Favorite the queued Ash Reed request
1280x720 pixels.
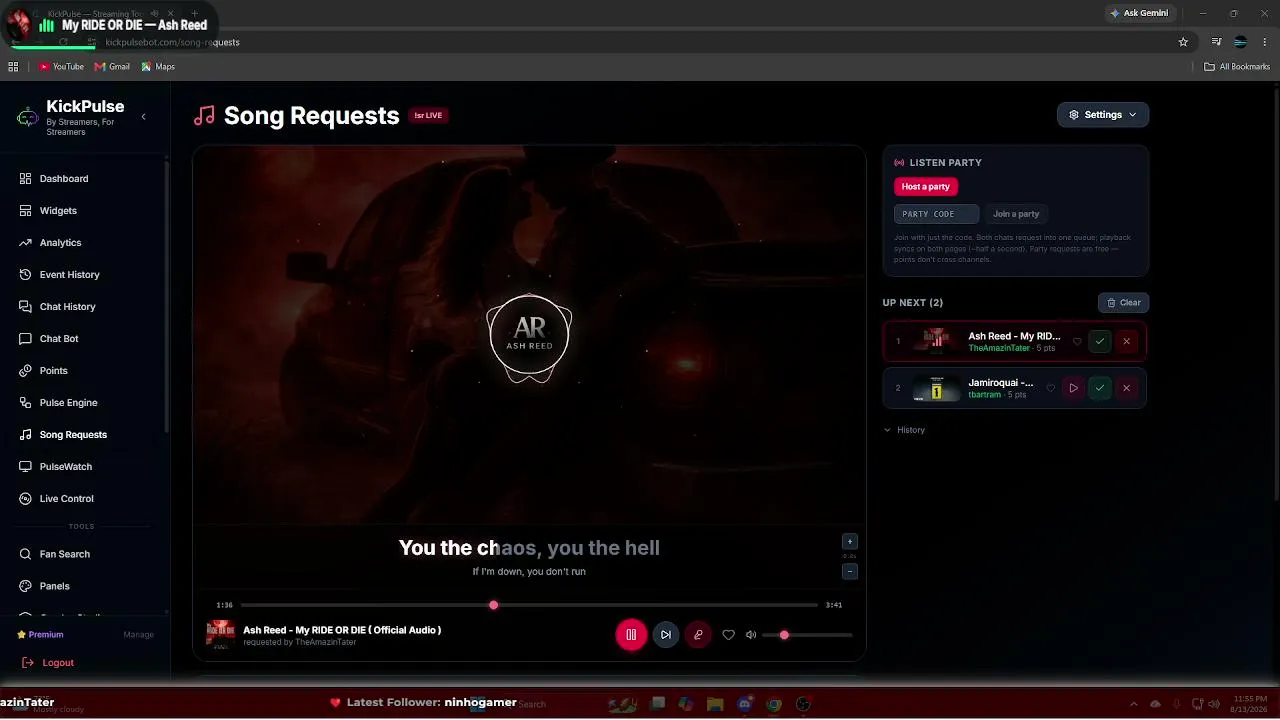(1077, 342)
